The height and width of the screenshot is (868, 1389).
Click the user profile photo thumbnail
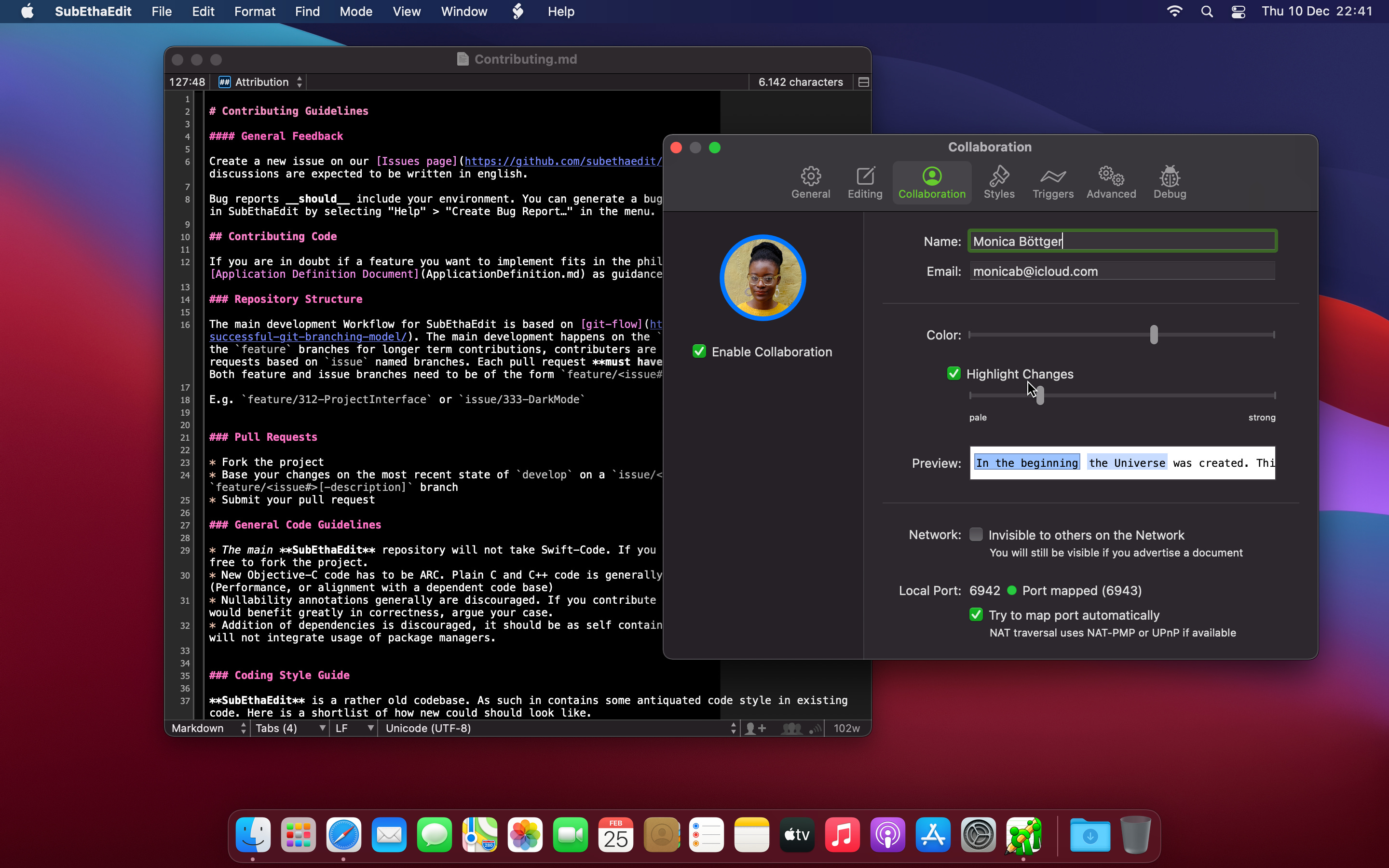(762, 278)
